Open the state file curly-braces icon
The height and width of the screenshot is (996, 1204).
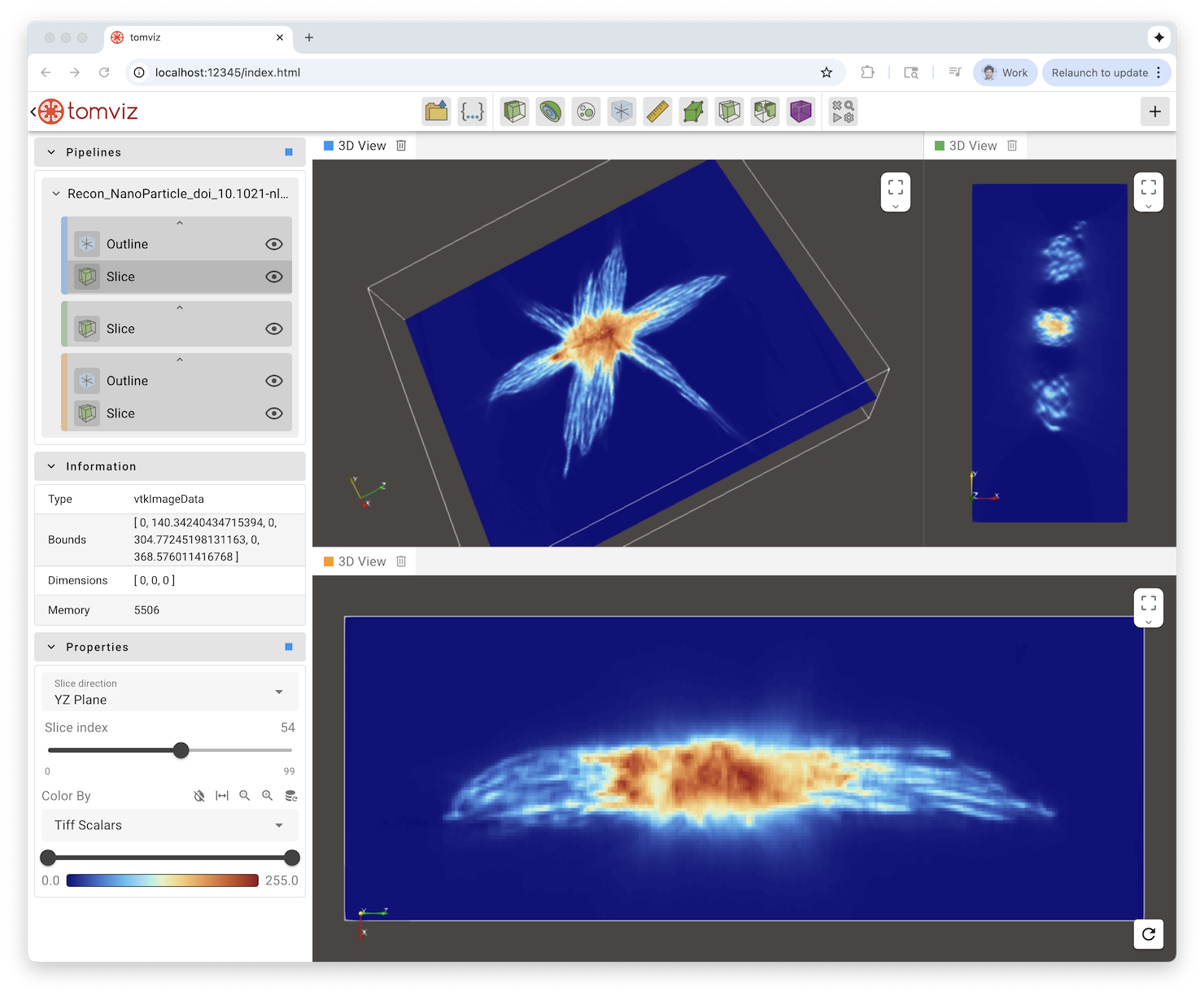(x=473, y=111)
